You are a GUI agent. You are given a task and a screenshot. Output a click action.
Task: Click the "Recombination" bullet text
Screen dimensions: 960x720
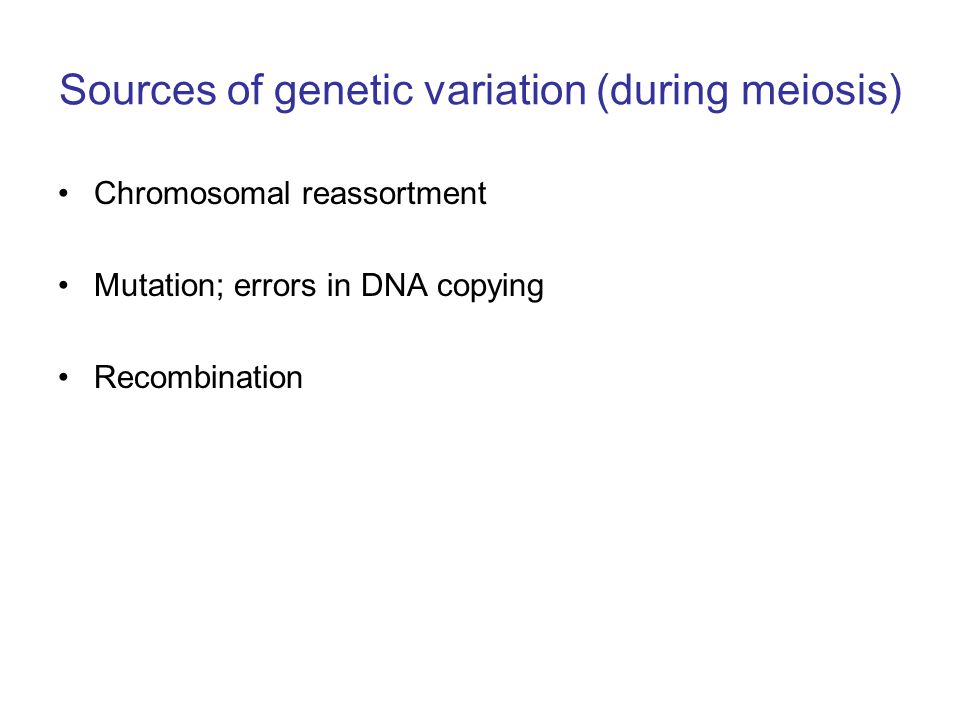pyautogui.click(x=198, y=377)
